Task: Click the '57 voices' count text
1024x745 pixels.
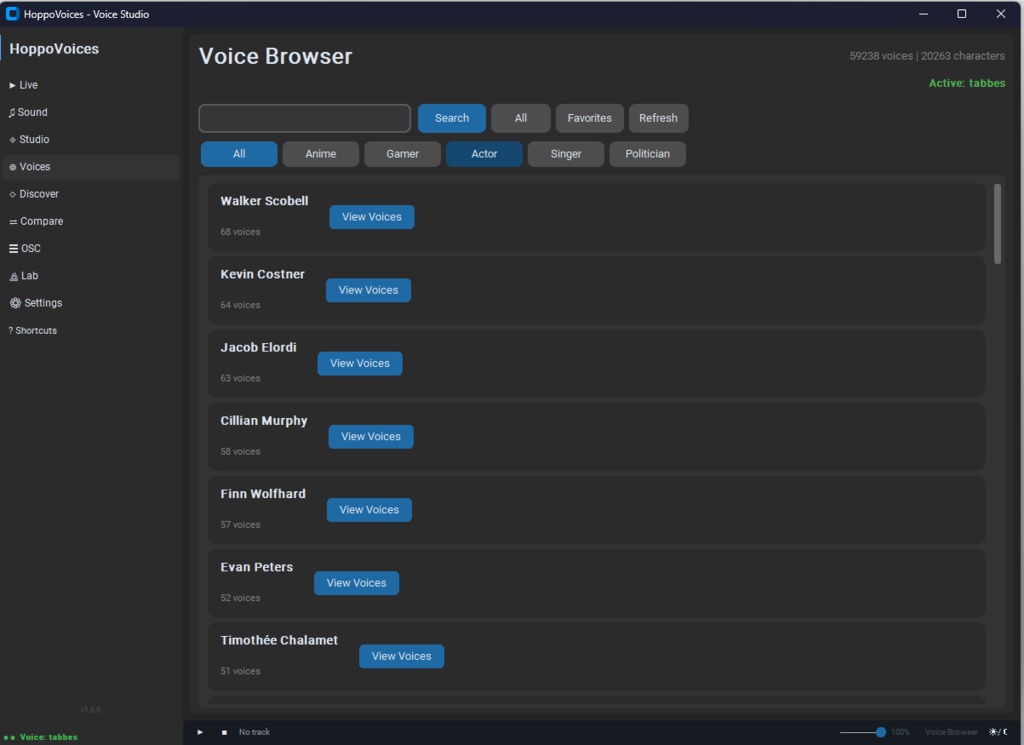Action: 240,524
